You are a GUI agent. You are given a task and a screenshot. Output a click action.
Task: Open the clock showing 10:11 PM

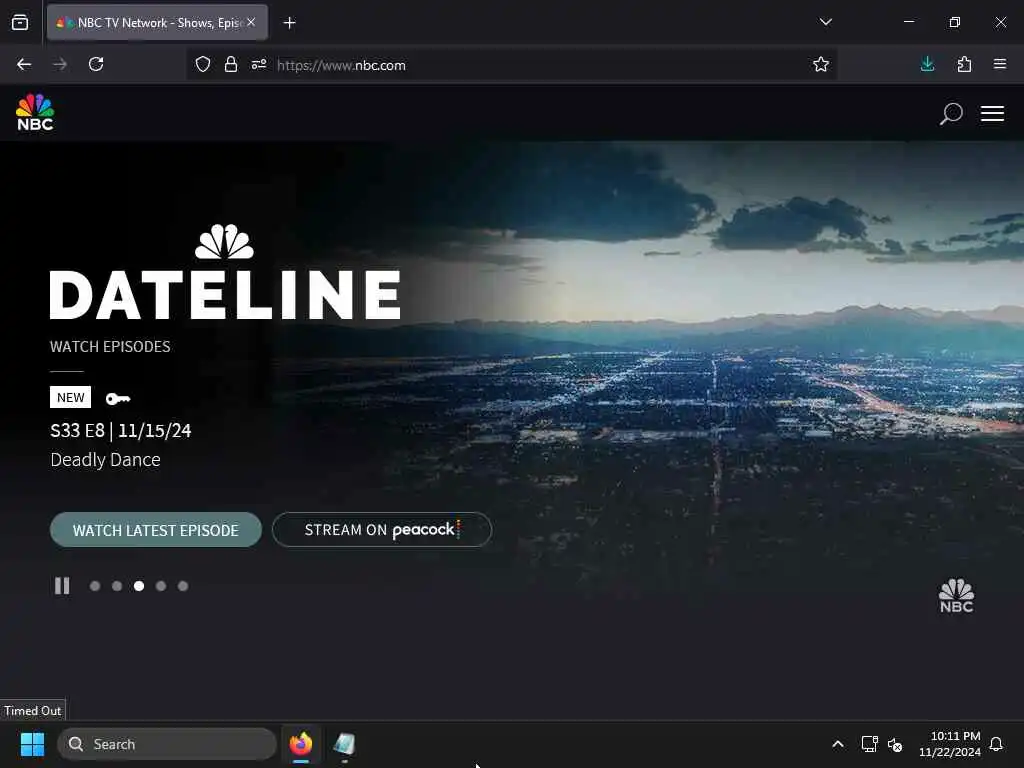click(950, 744)
